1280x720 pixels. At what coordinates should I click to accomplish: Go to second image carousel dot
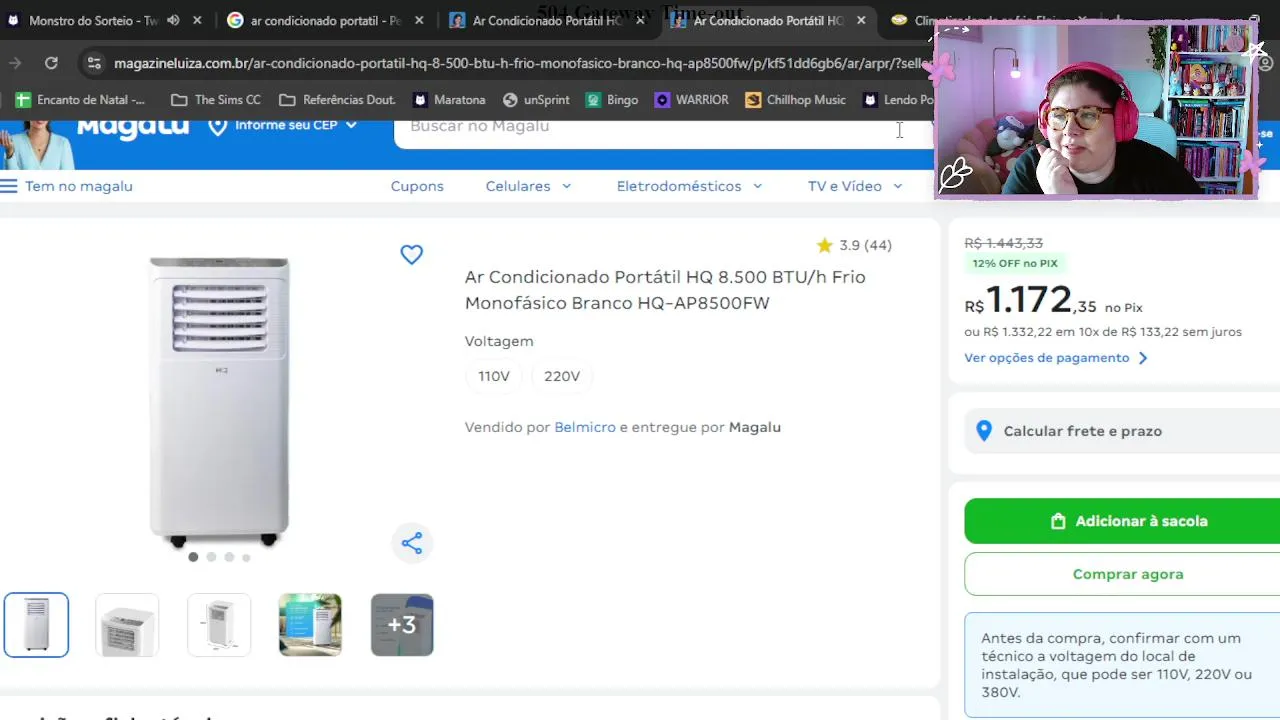(211, 557)
